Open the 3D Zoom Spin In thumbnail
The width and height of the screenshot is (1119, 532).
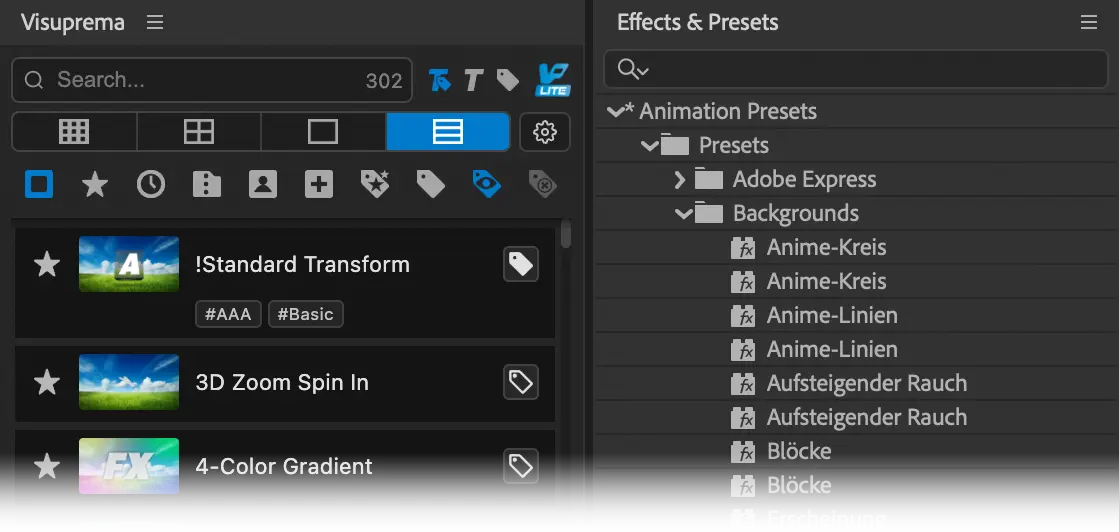click(129, 382)
